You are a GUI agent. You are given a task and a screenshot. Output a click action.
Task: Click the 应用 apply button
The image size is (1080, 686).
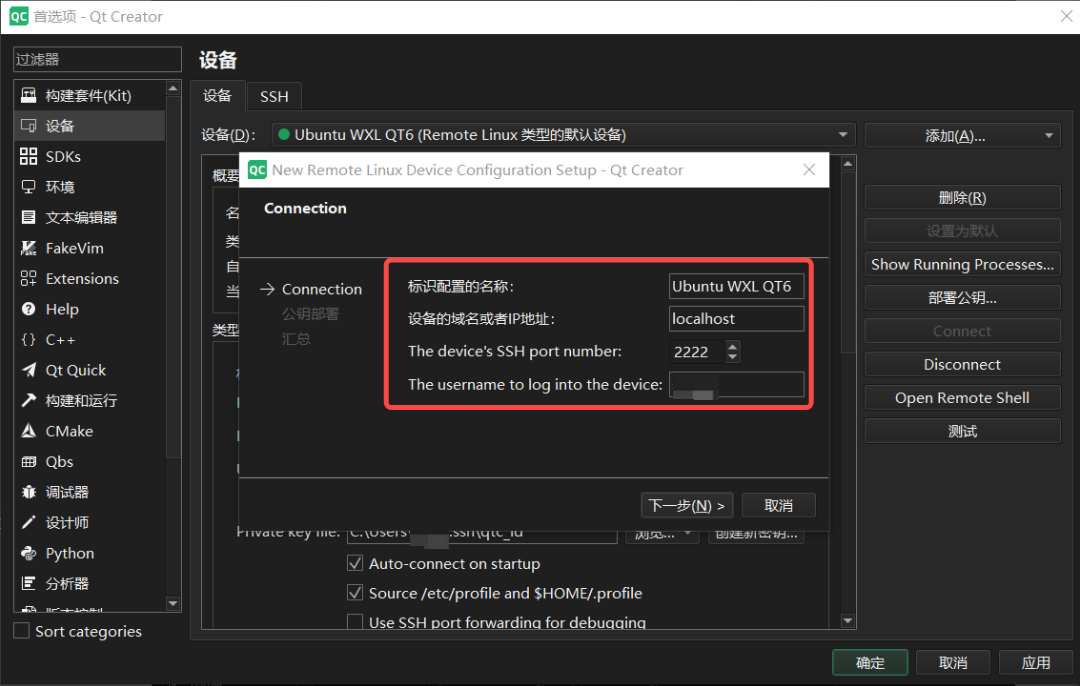1035,663
